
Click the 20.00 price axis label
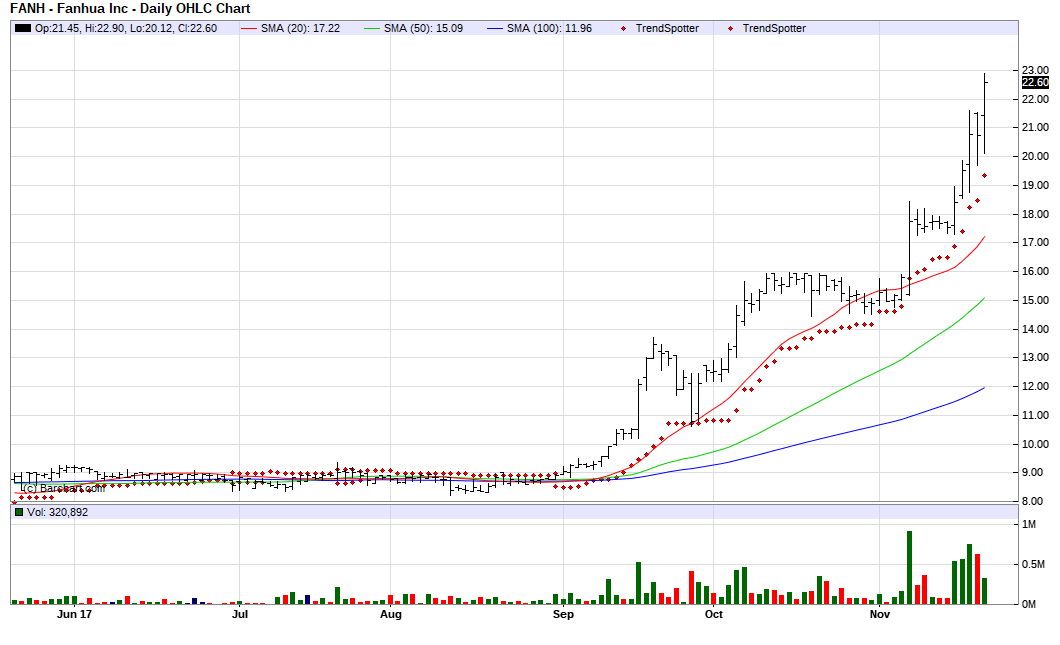pyautogui.click(x=1035, y=156)
